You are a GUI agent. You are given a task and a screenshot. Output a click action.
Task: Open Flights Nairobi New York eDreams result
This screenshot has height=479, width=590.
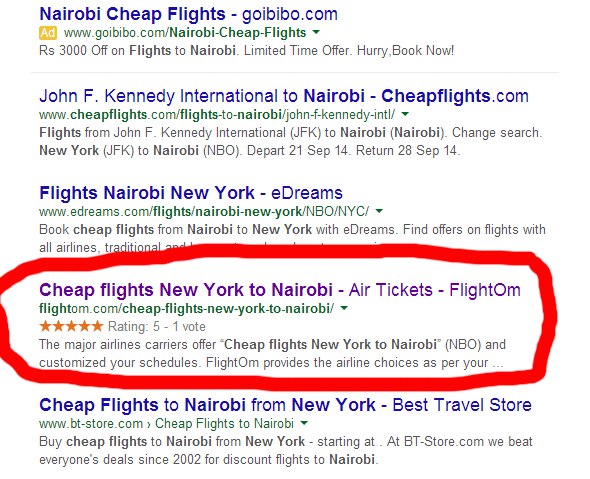pos(191,193)
